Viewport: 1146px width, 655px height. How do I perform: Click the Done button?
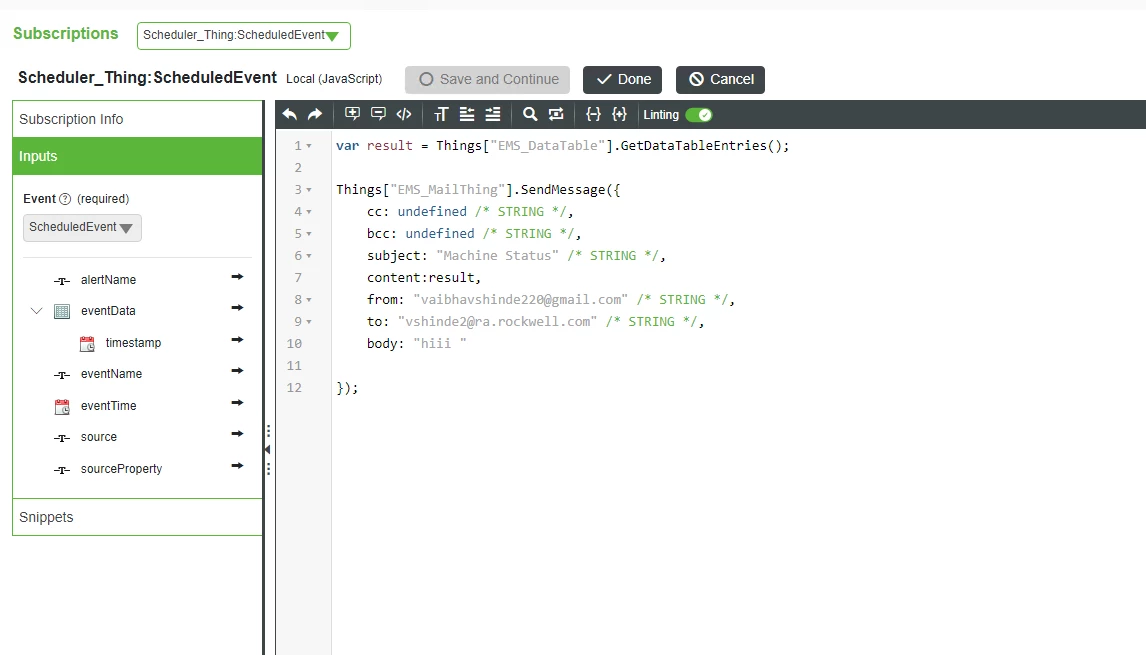pos(622,80)
